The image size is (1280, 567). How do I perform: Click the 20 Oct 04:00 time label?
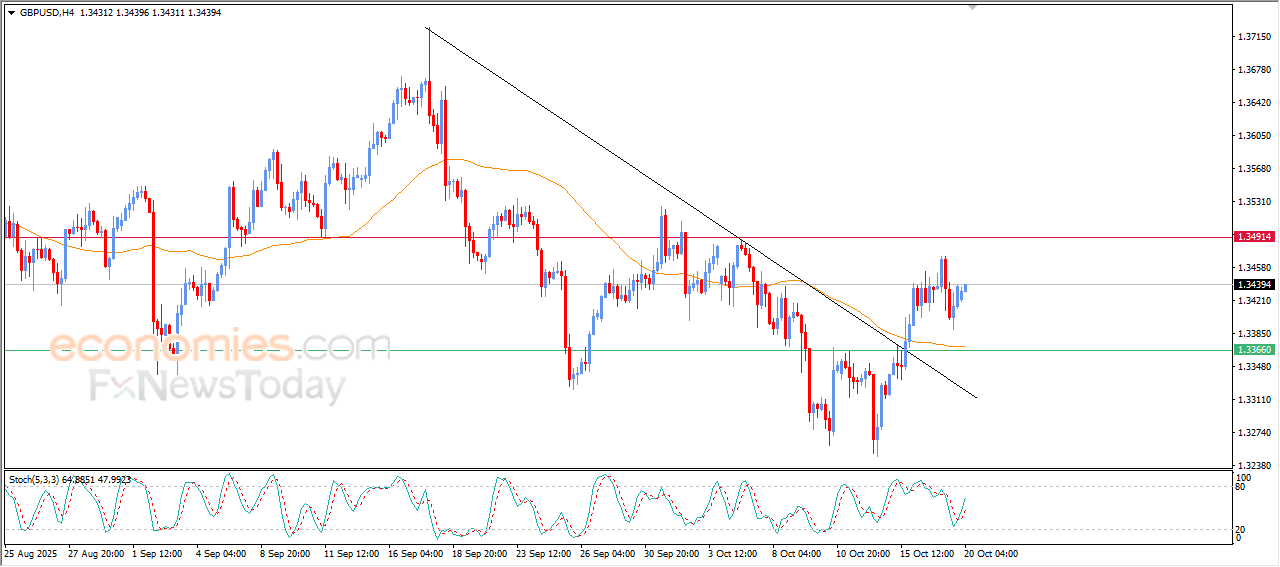coord(991,553)
